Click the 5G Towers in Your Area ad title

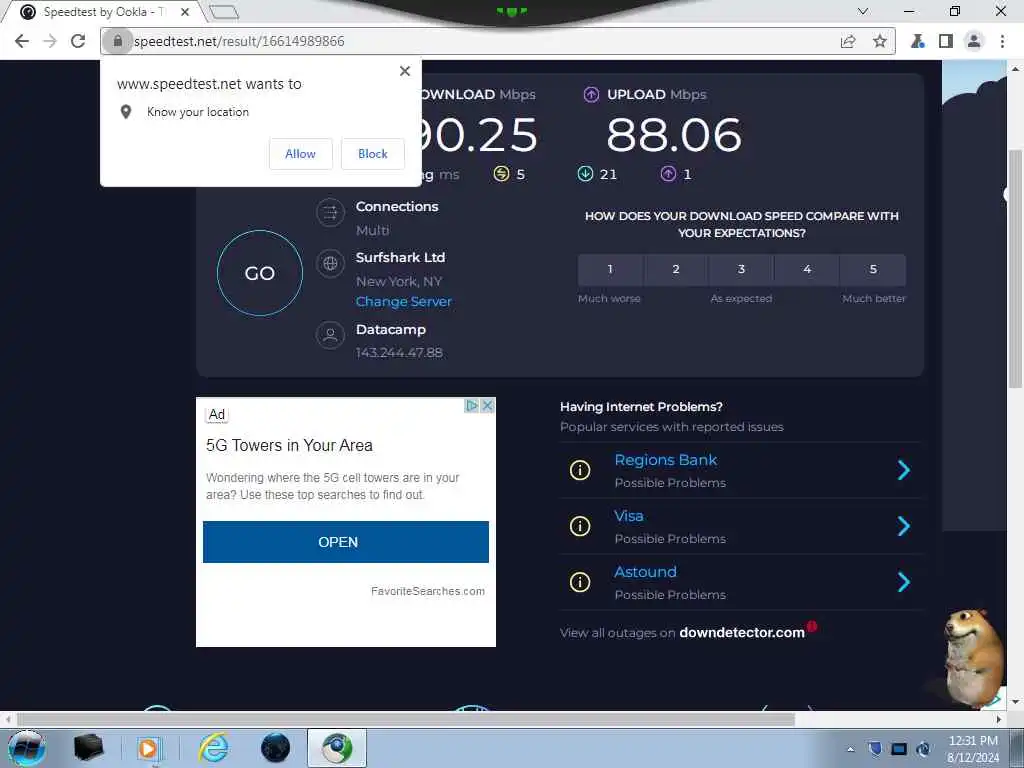click(x=289, y=445)
